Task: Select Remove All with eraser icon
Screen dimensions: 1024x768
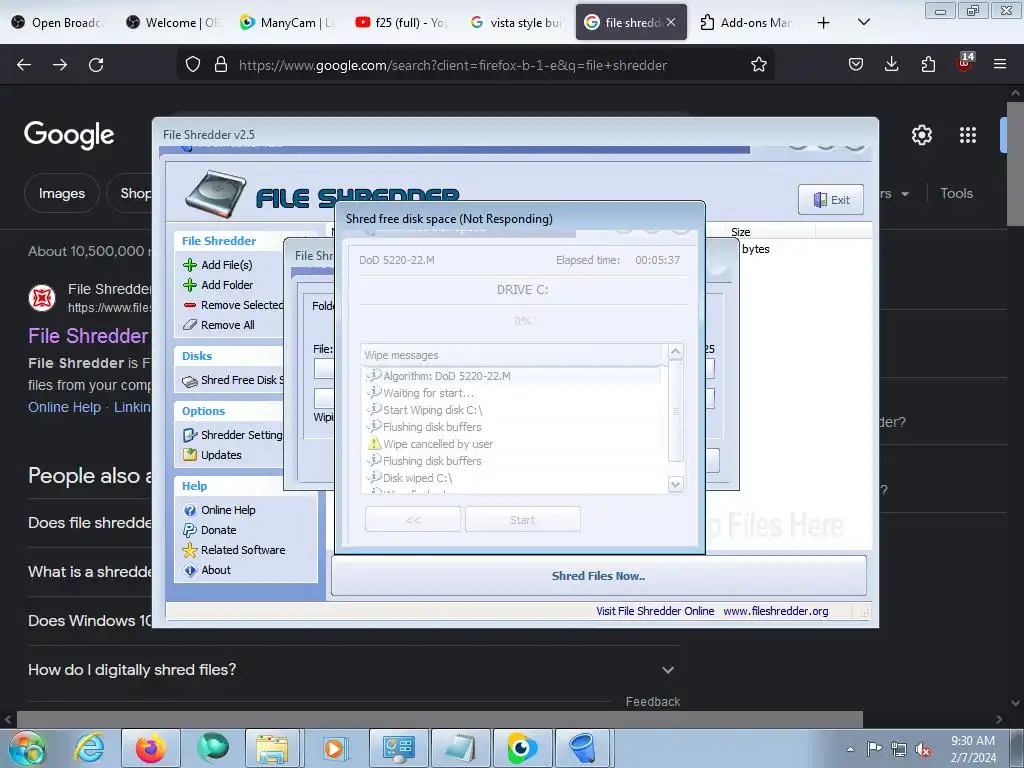Action: 218,325
